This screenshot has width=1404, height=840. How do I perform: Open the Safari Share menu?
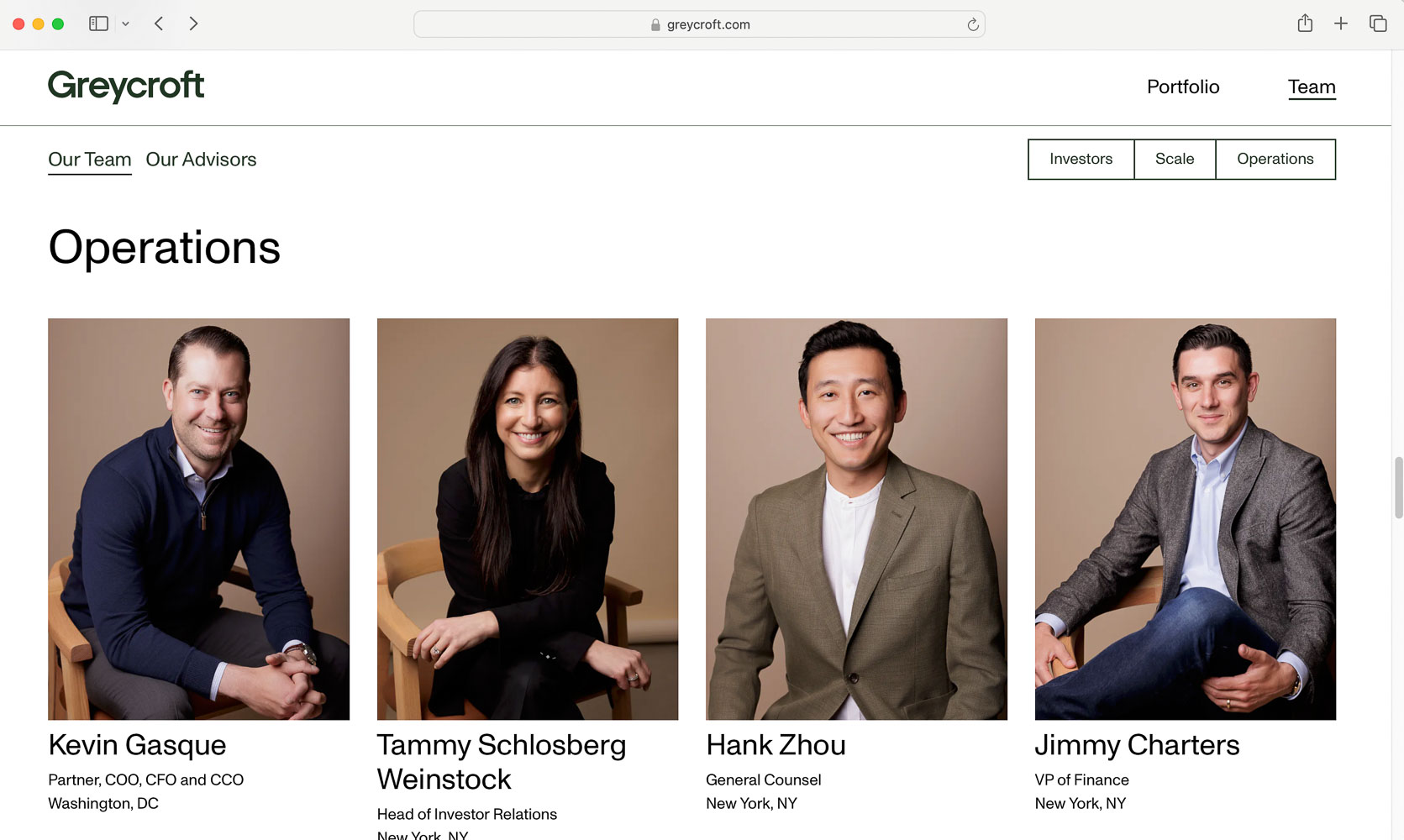(x=1304, y=24)
